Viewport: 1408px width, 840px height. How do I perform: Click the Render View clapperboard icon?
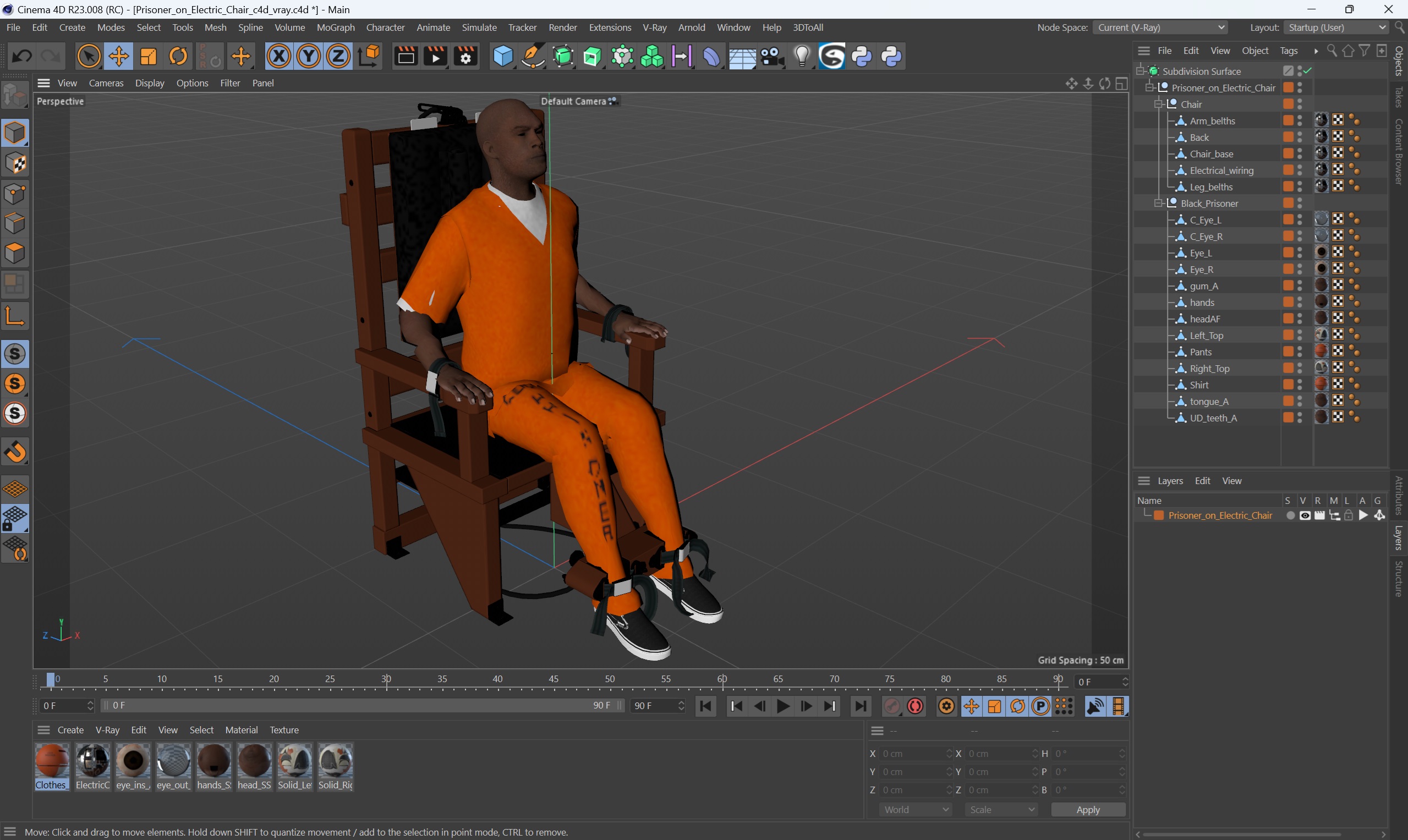tap(406, 56)
